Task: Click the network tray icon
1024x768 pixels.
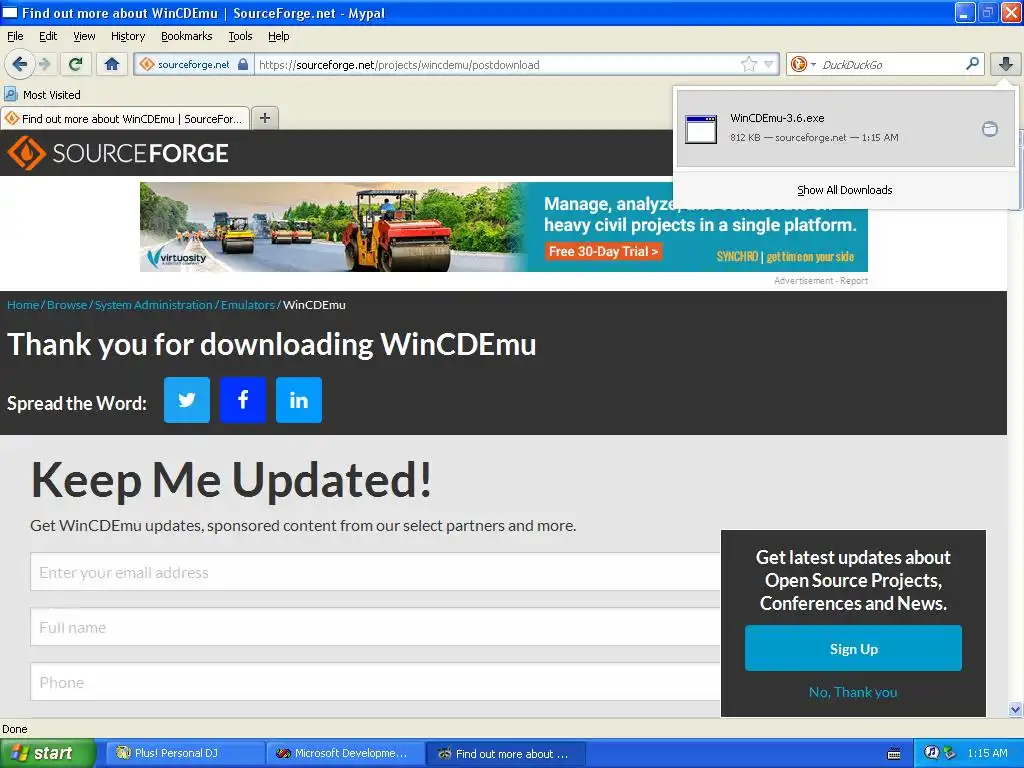Action: (950, 753)
